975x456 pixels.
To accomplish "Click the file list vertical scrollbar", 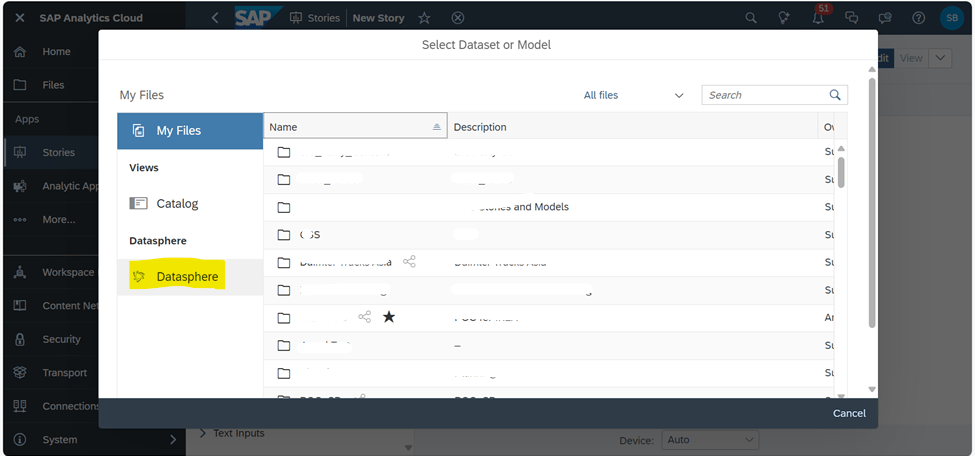I will pos(841,172).
